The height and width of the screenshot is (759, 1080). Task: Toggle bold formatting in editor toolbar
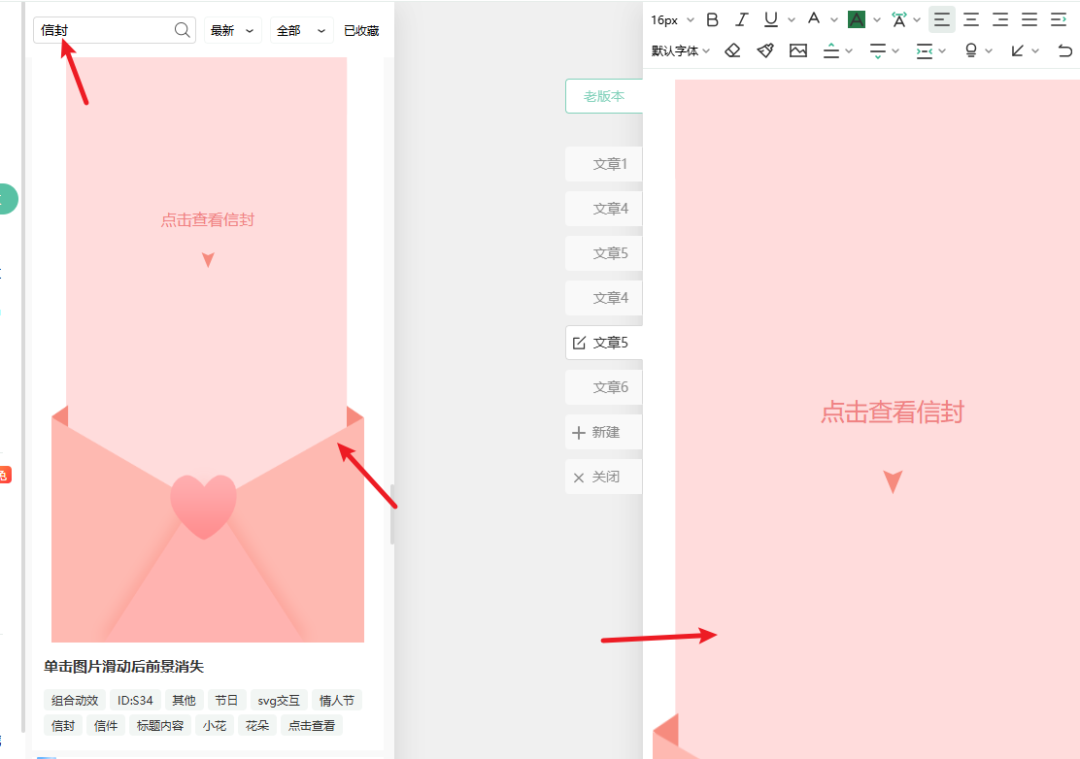click(x=712, y=19)
